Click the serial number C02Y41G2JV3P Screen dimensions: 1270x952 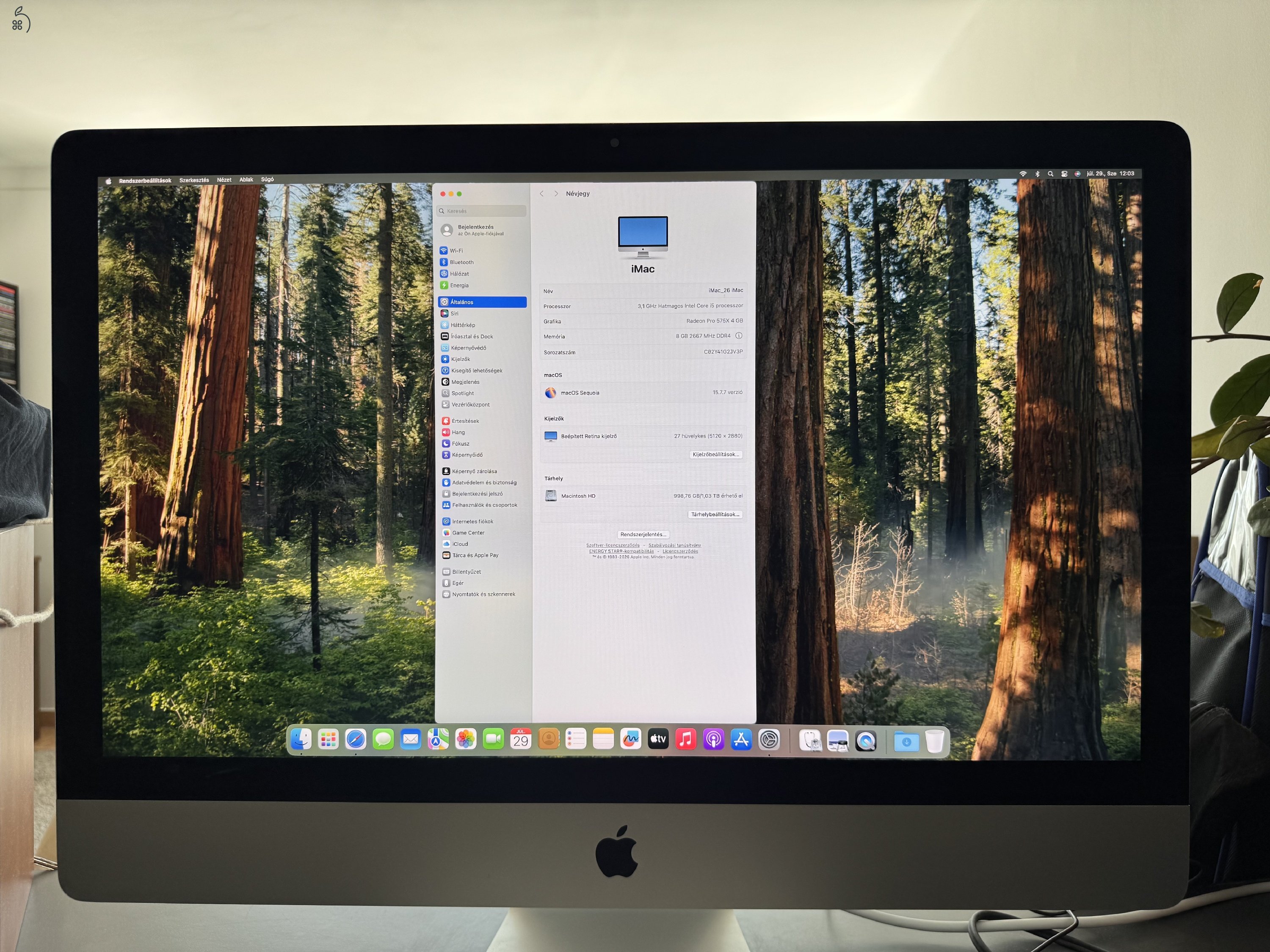pyautogui.click(x=723, y=352)
